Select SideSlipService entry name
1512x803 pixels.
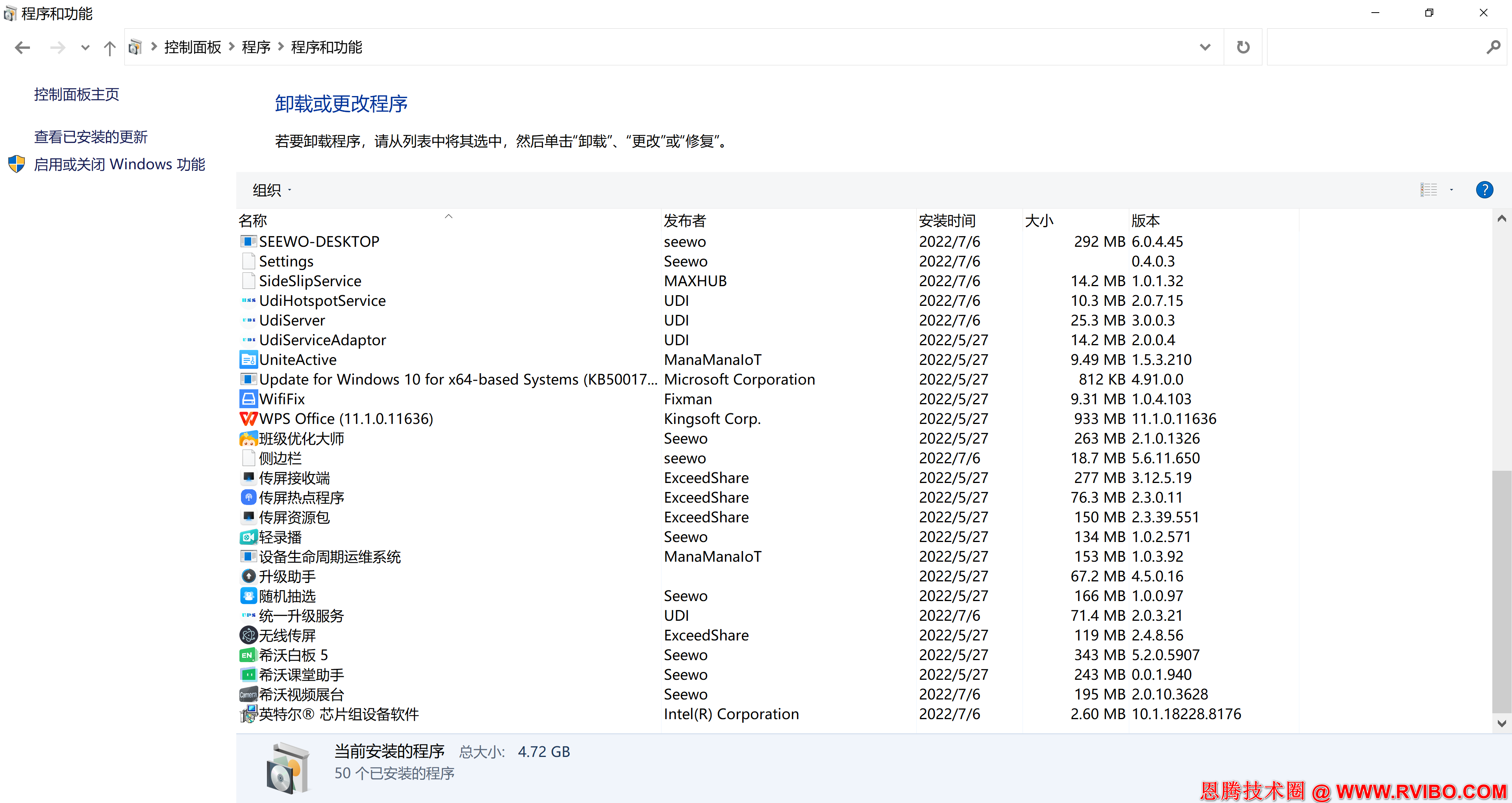pos(310,281)
